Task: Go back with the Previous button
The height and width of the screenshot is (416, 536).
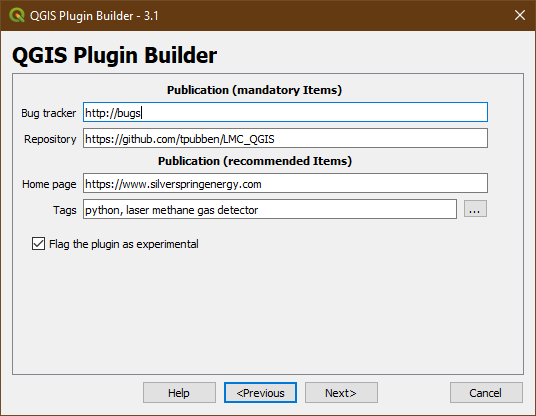Action: [260, 393]
